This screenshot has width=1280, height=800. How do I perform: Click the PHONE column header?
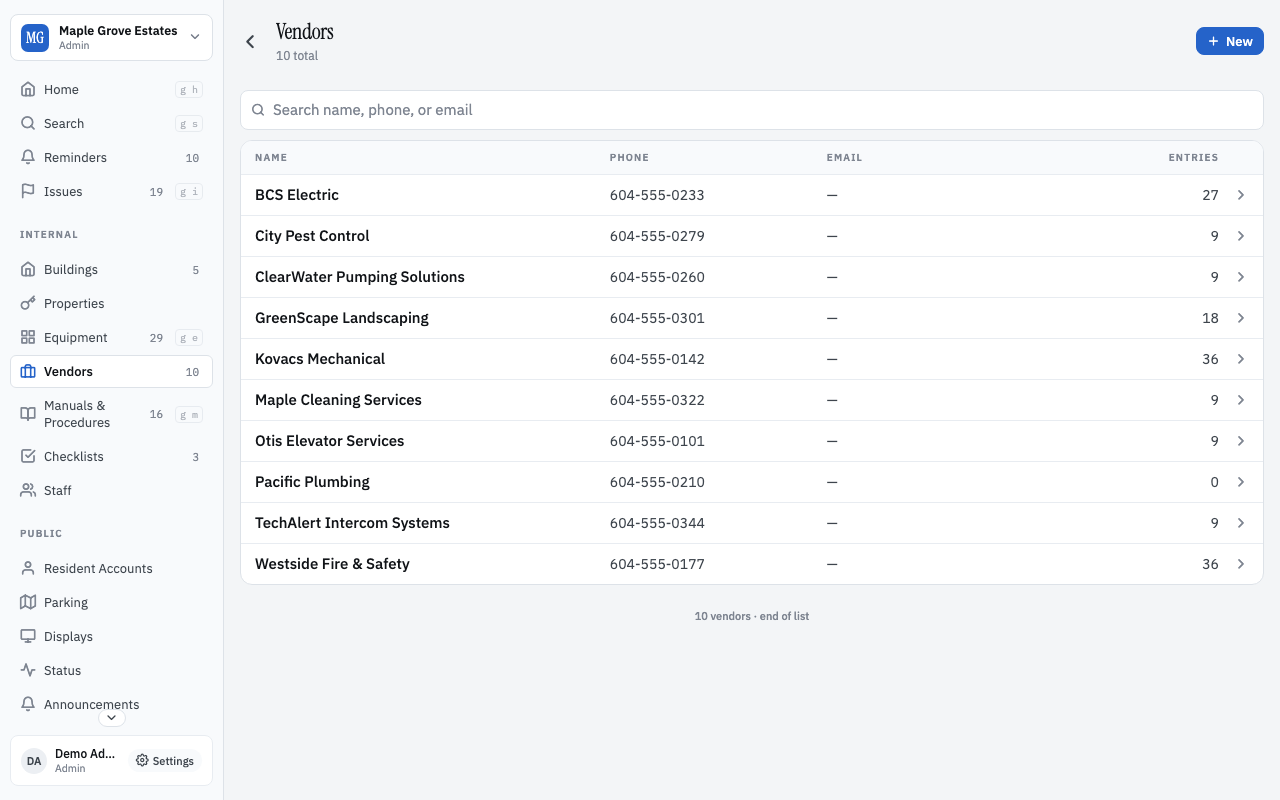click(x=629, y=158)
